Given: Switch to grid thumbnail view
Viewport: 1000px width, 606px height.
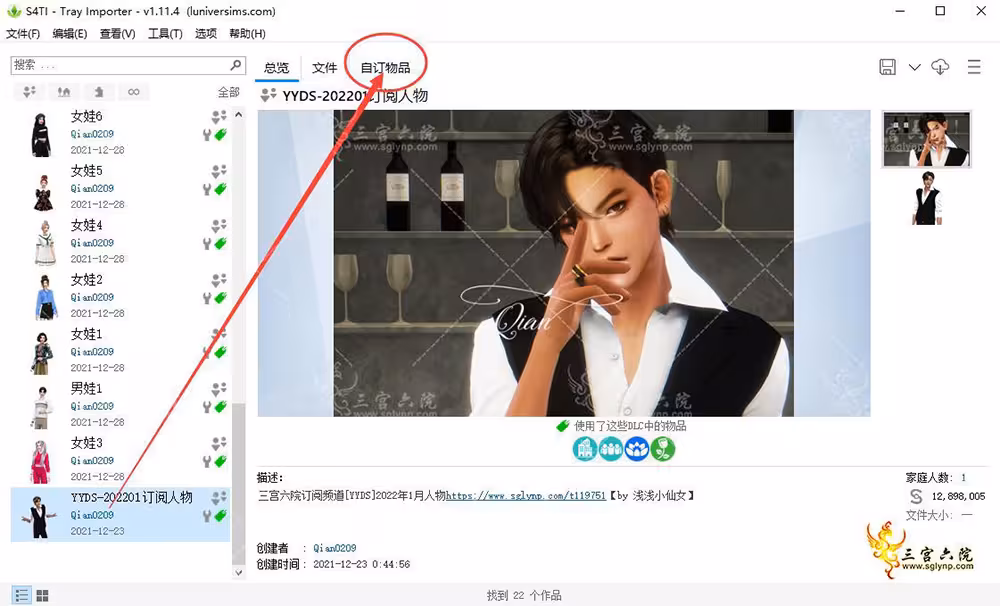Looking at the screenshot, I should pyautogui.click(x=43, y=595).
